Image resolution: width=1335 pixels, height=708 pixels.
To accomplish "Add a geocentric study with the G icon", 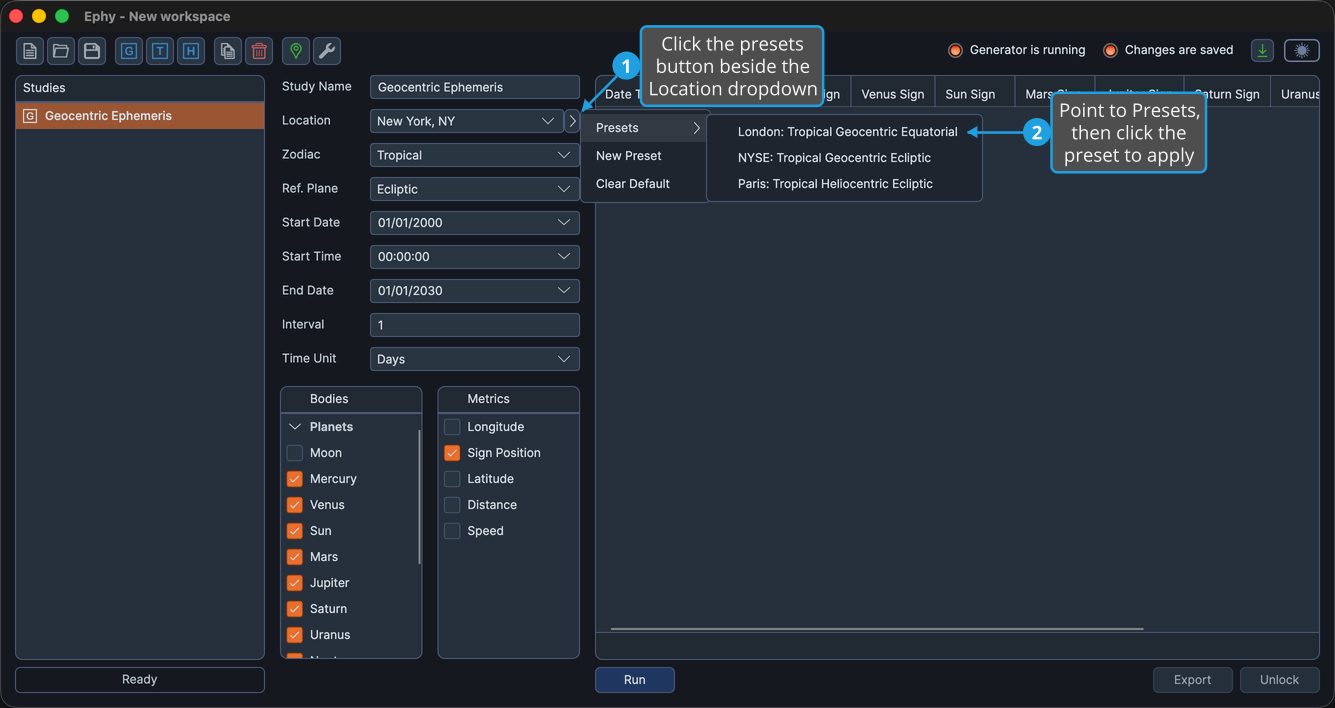I will click(x=129, y=51).
